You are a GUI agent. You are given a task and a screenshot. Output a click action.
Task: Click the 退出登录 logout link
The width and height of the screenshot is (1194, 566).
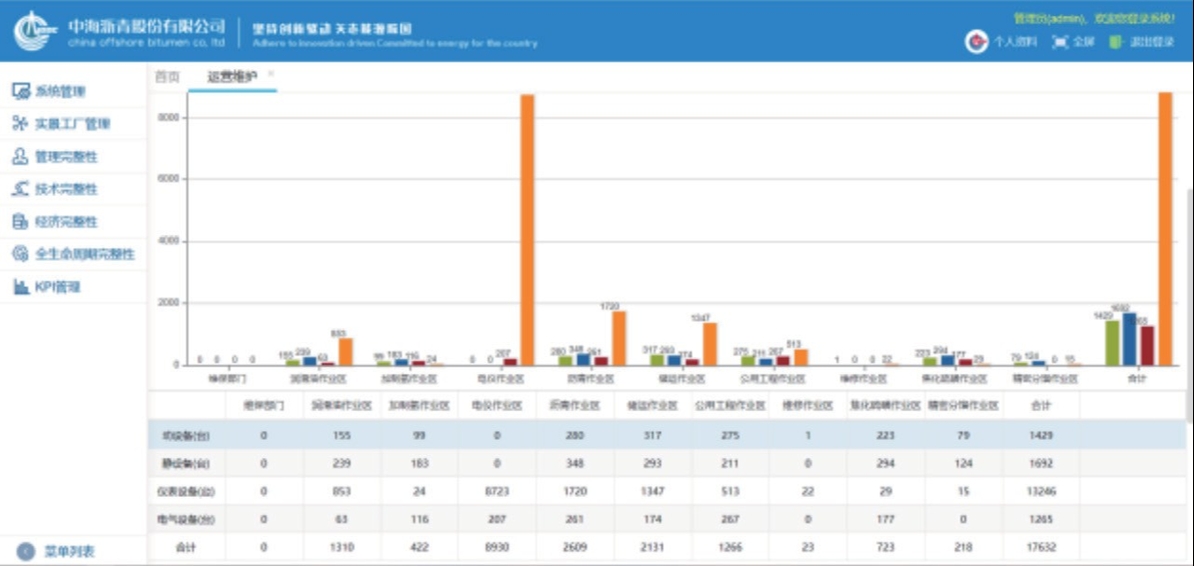click(1151, 42)
